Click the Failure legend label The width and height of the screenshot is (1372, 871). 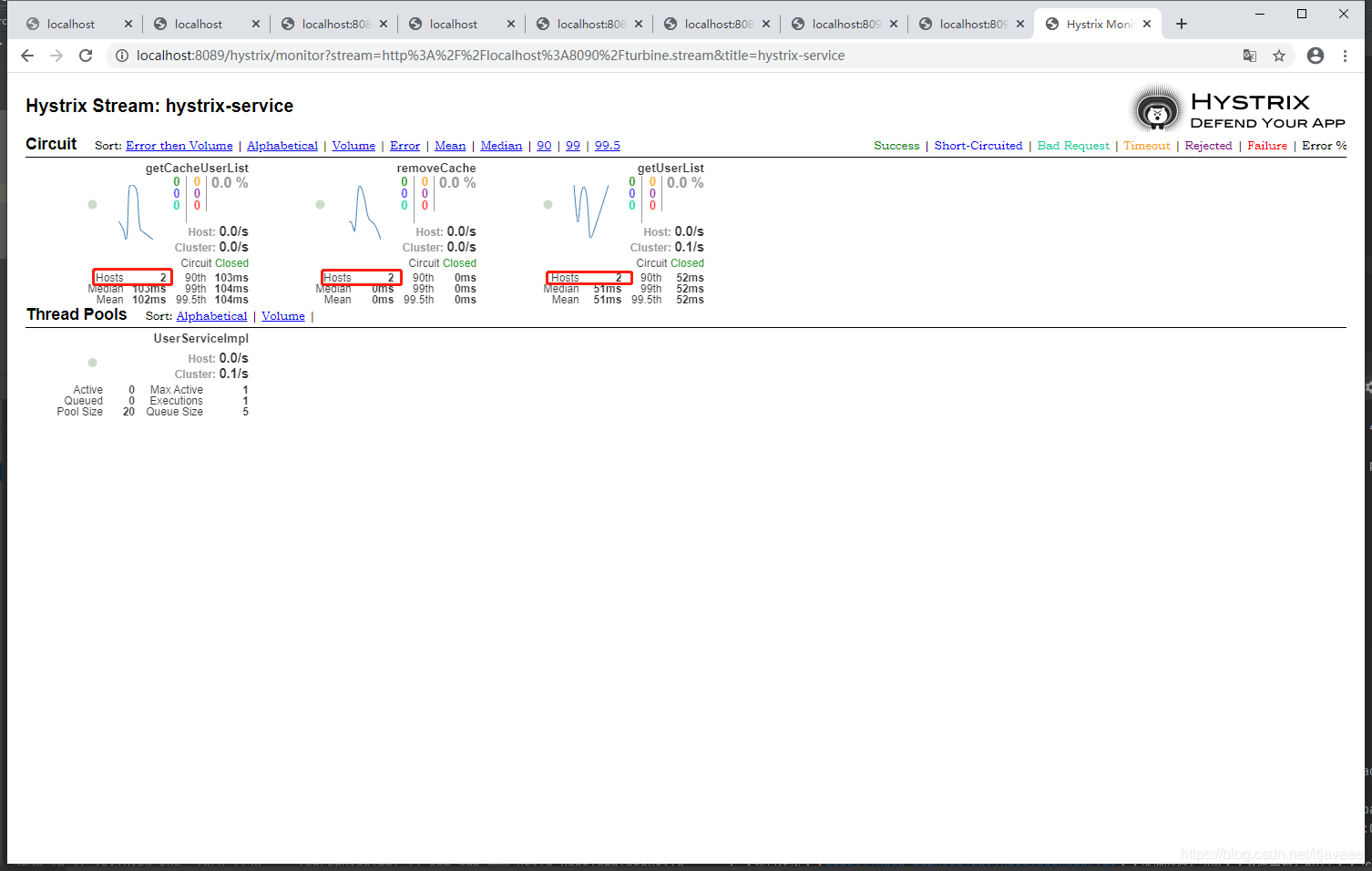tap(1267, 146)
